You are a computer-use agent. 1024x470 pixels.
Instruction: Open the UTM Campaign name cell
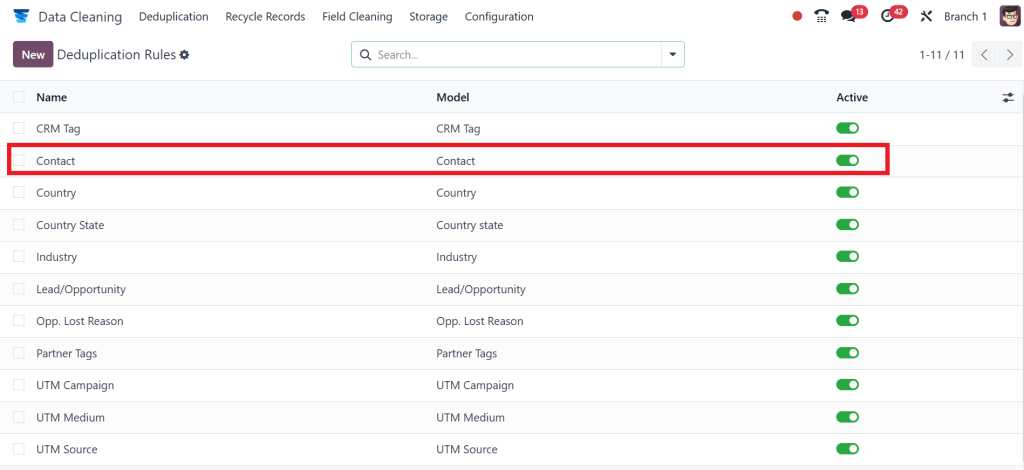click(x=75, y=385)
